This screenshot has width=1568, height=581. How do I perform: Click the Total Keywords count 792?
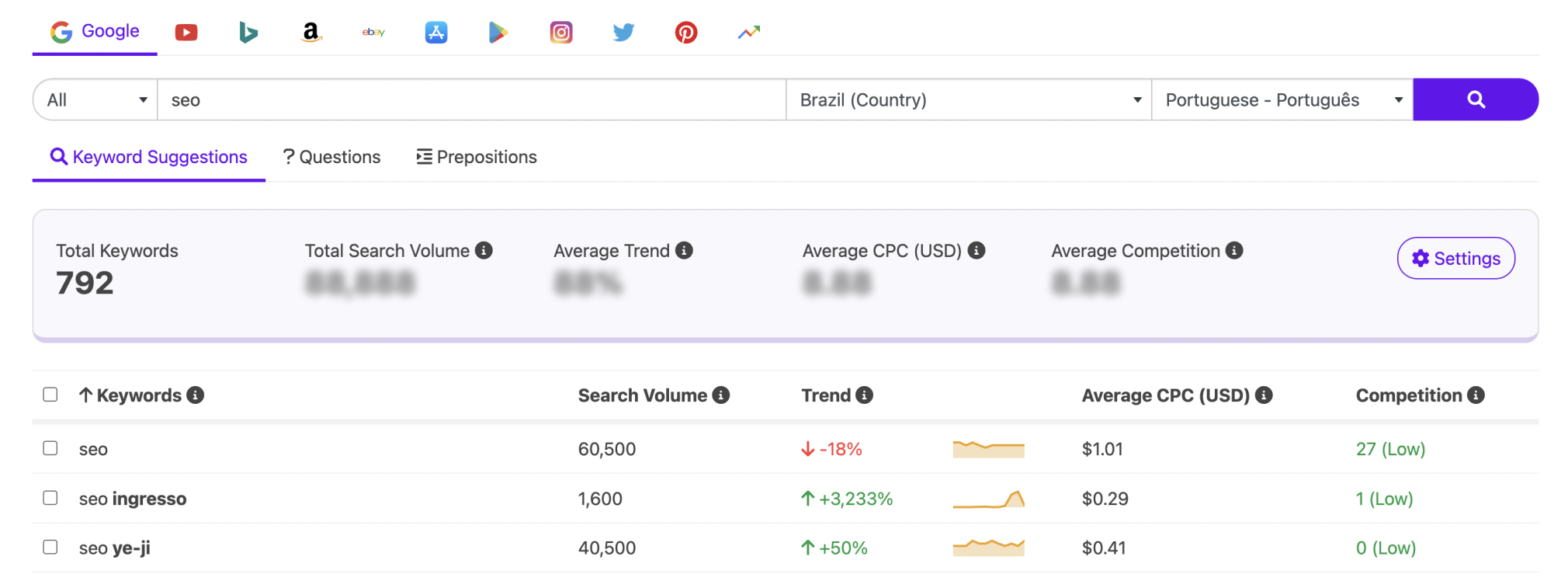click(85, 283)
